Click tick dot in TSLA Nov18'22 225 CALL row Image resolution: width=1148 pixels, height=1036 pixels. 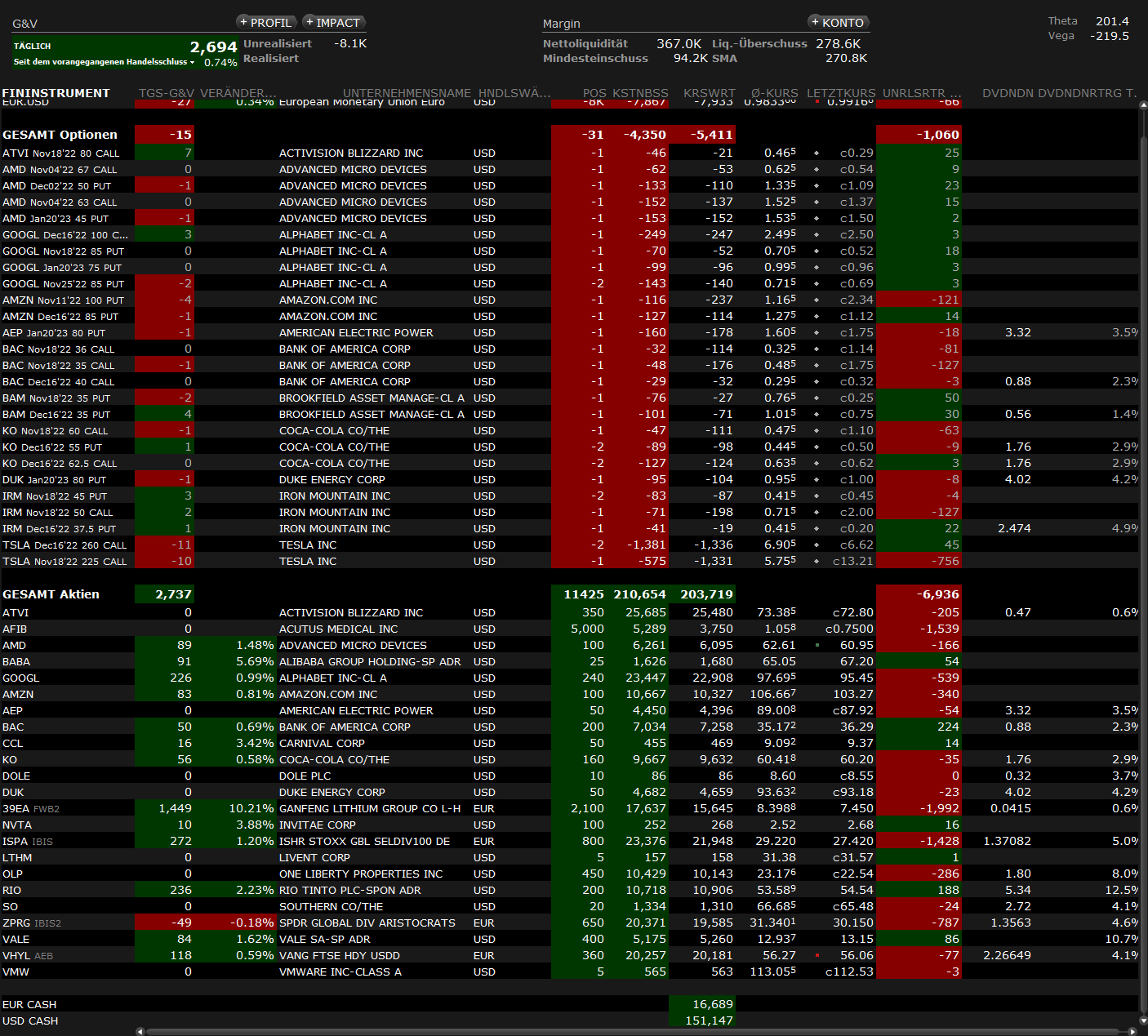(817, 561)
